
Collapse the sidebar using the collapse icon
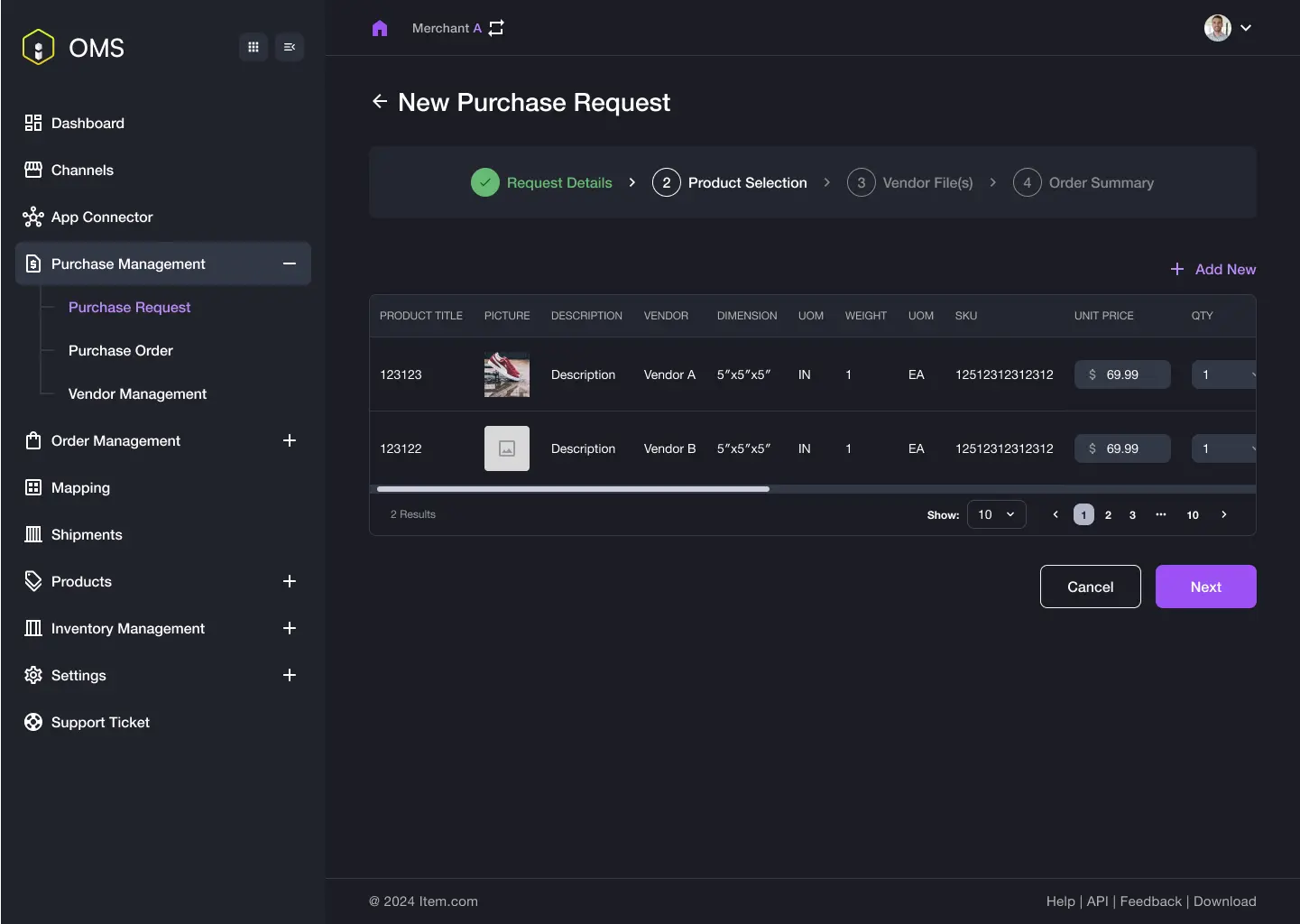(x=290, y=47)
